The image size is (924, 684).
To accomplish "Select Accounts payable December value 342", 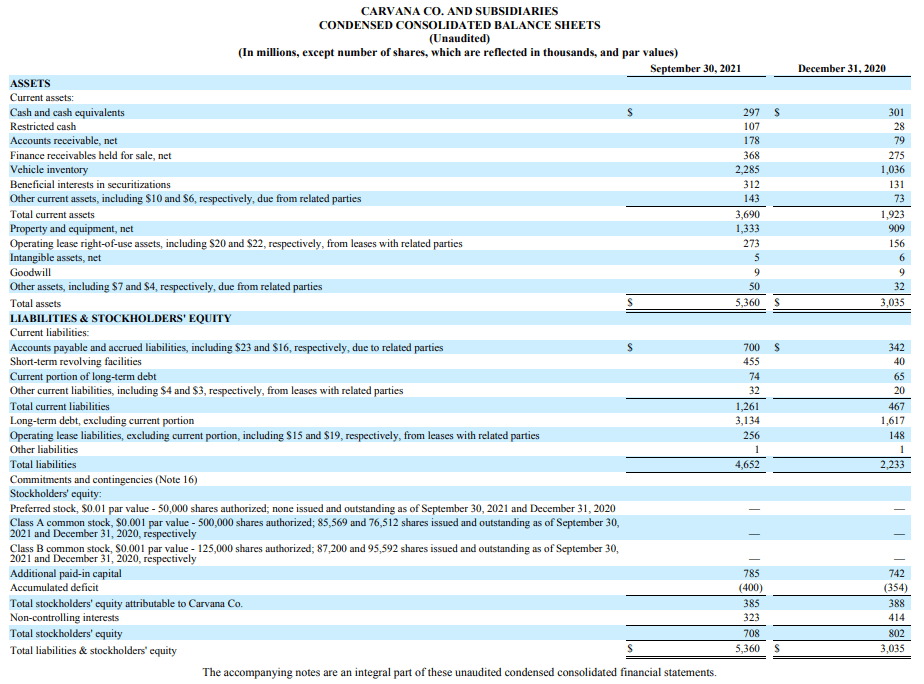I will (897, 348).
